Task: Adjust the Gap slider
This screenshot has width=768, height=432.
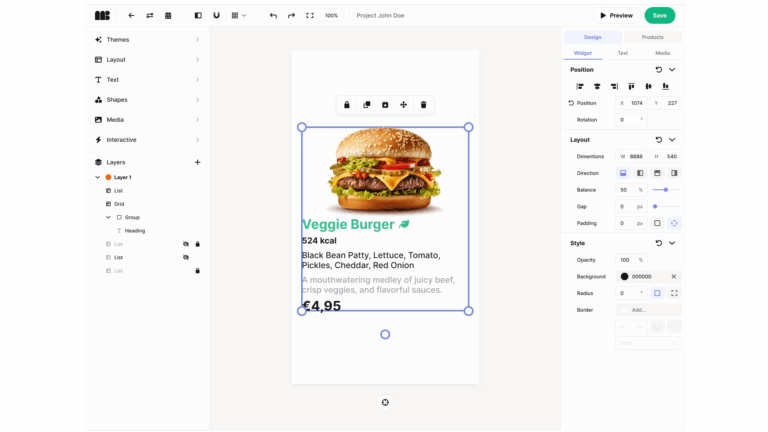Action: pos(666,207)
